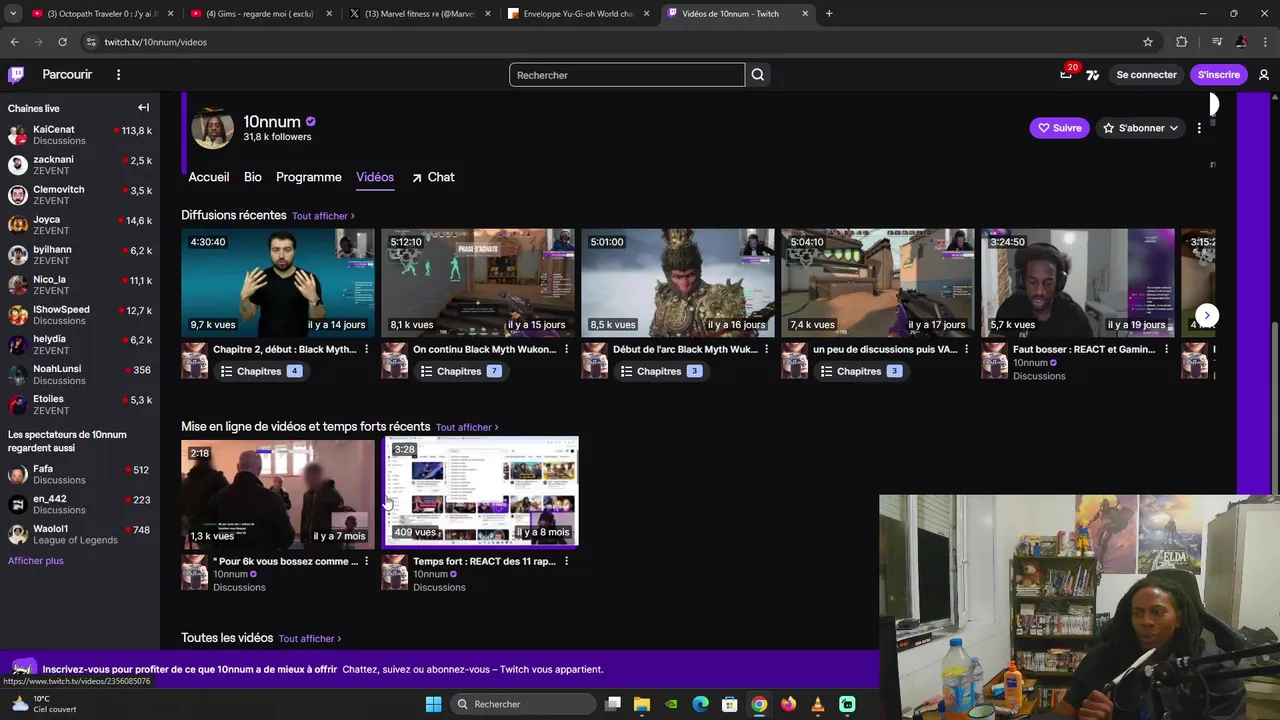The height and width of the screenshot is (720, 1280).
Task: Open Tout afficher for Mise en ligne
Action: pos(467,427)
